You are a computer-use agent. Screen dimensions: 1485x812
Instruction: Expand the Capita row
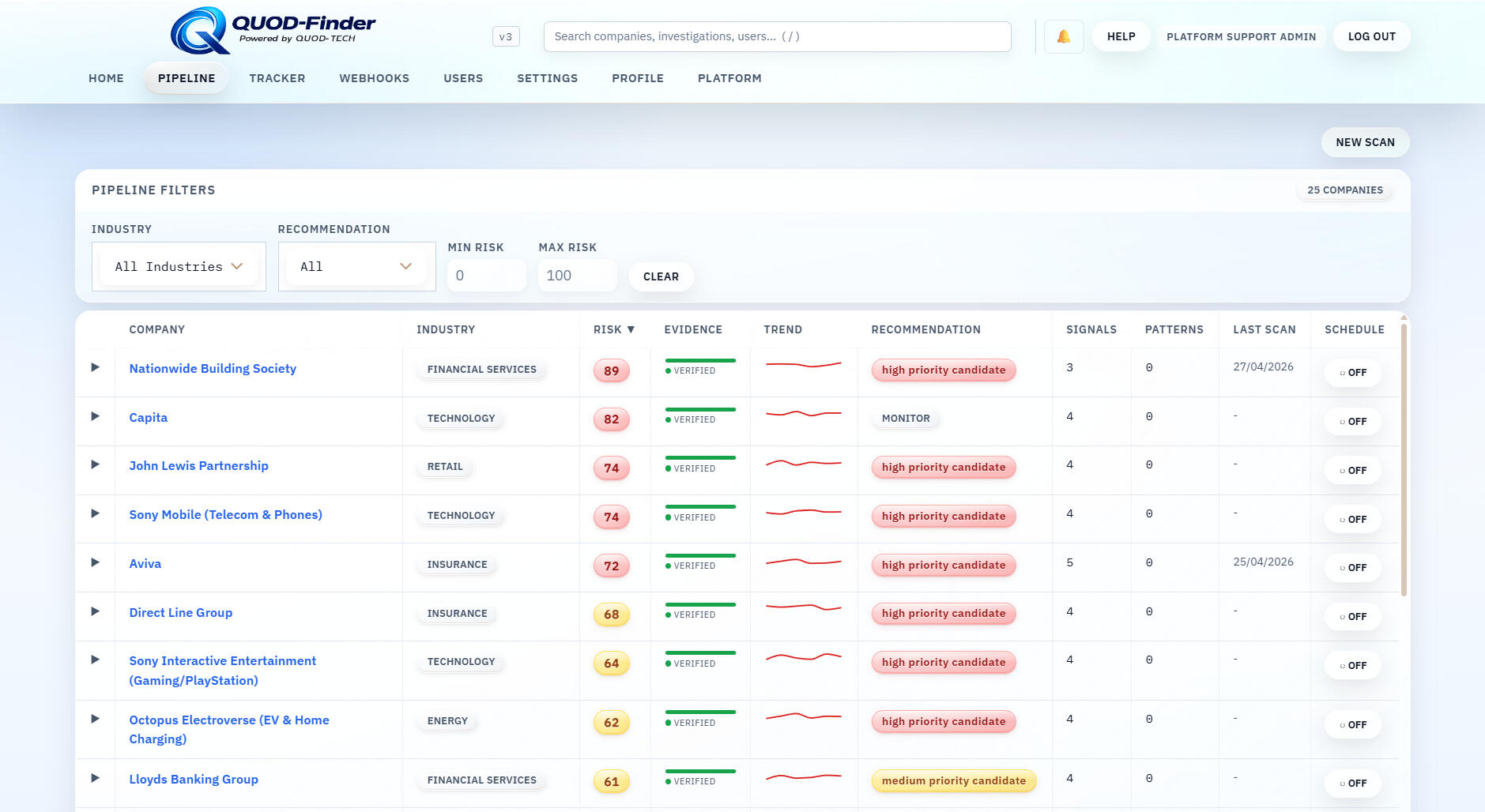(x=95, y=416)
